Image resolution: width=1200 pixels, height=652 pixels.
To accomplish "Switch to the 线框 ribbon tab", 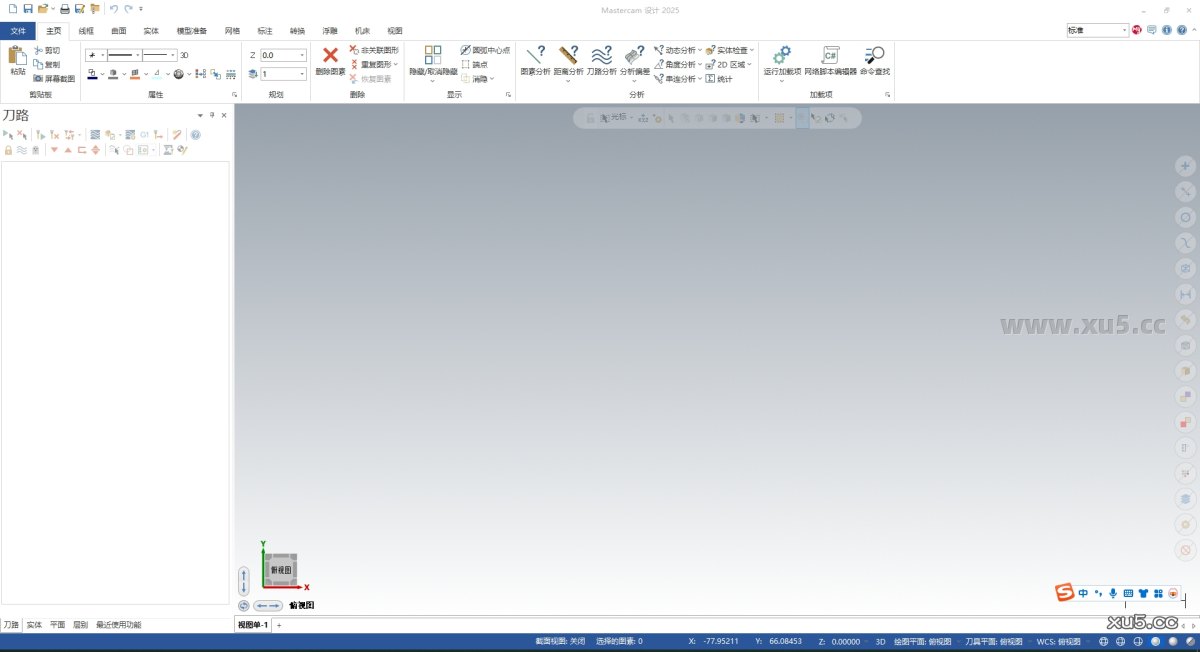I will 86,31.
